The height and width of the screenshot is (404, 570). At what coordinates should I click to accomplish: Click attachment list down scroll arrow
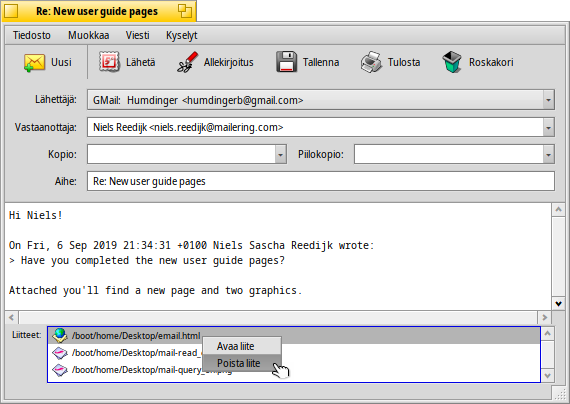[547, 375]
